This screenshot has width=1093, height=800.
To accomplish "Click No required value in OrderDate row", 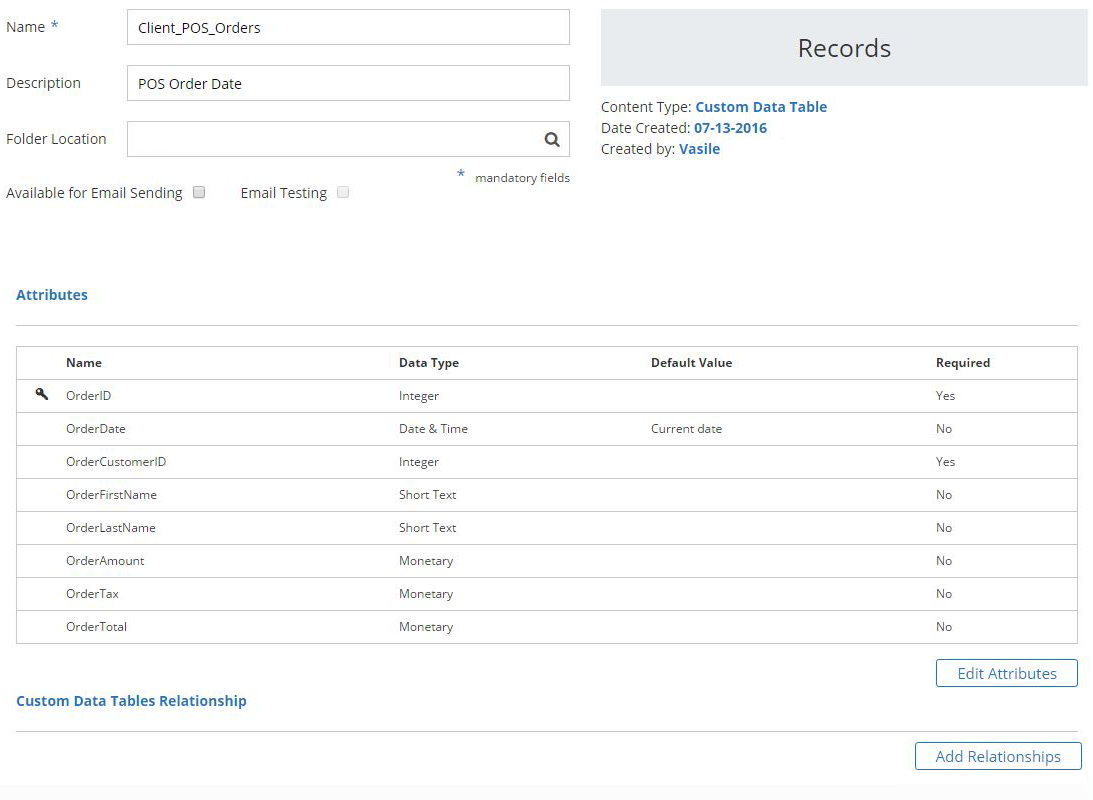I will pos(944,429).
